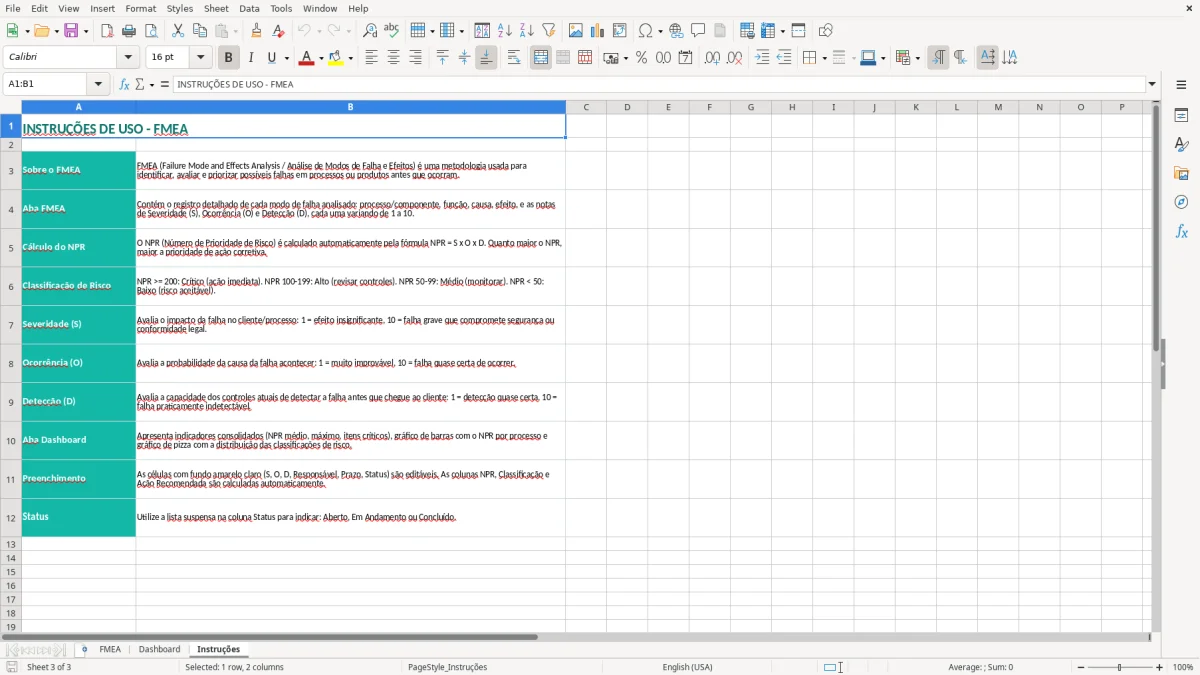1200x675 pixels.
Task: Select column B header
Action: [x=350, y=107]
